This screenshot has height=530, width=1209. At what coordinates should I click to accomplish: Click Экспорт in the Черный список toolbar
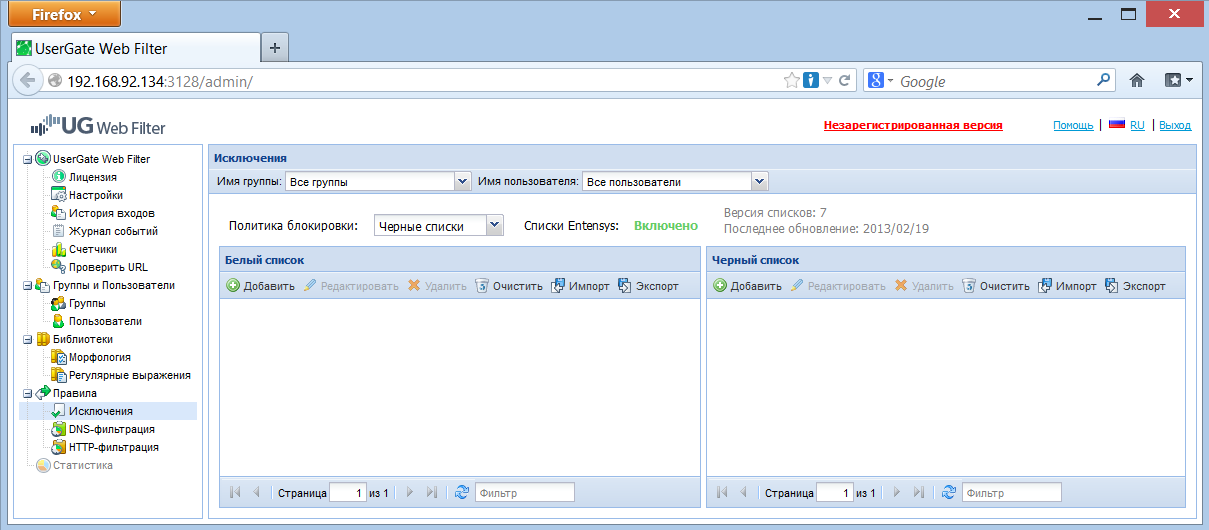[x=1135, y=286]
